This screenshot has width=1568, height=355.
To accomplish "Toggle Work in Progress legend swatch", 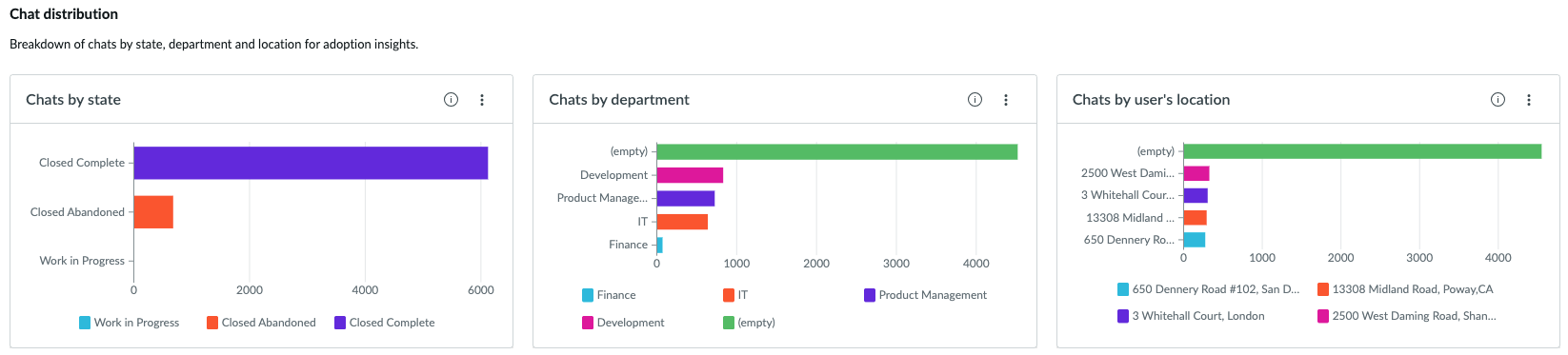I will (x=85, y=323).
